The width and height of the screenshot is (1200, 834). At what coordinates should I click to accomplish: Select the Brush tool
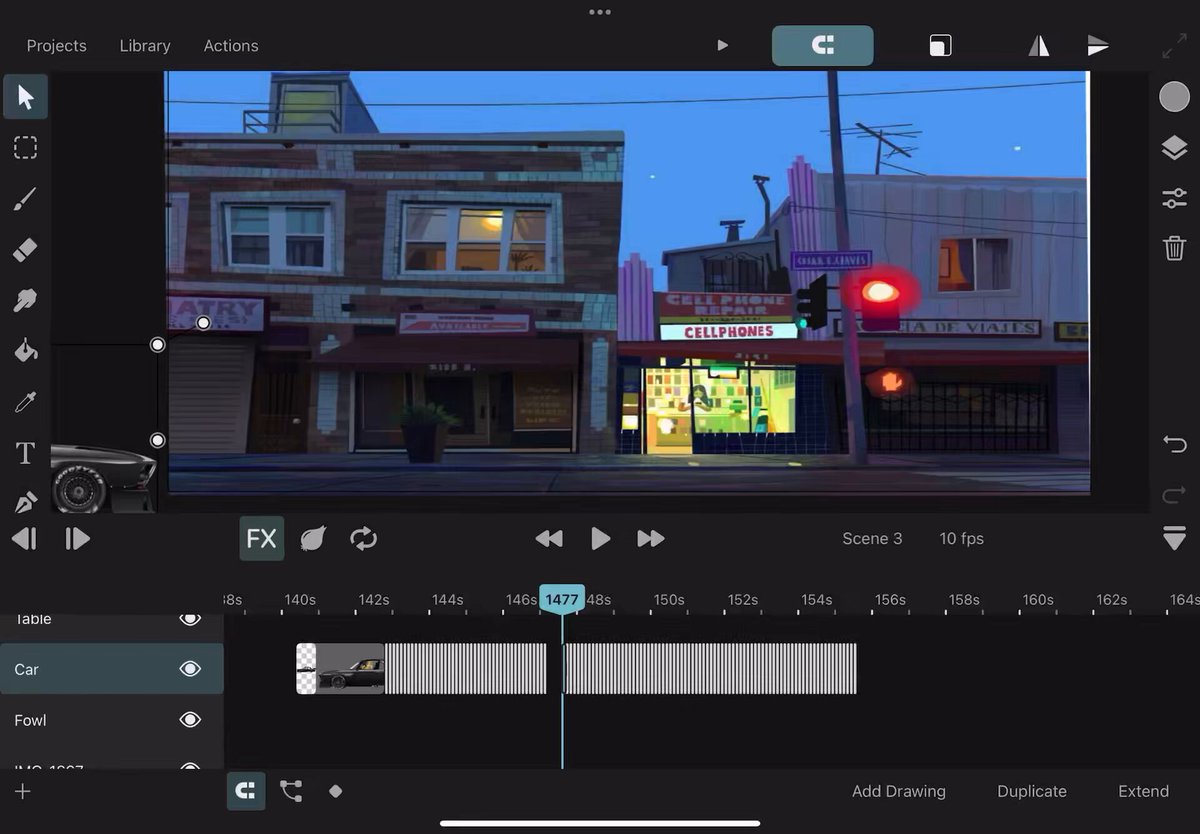pos(25,199)
